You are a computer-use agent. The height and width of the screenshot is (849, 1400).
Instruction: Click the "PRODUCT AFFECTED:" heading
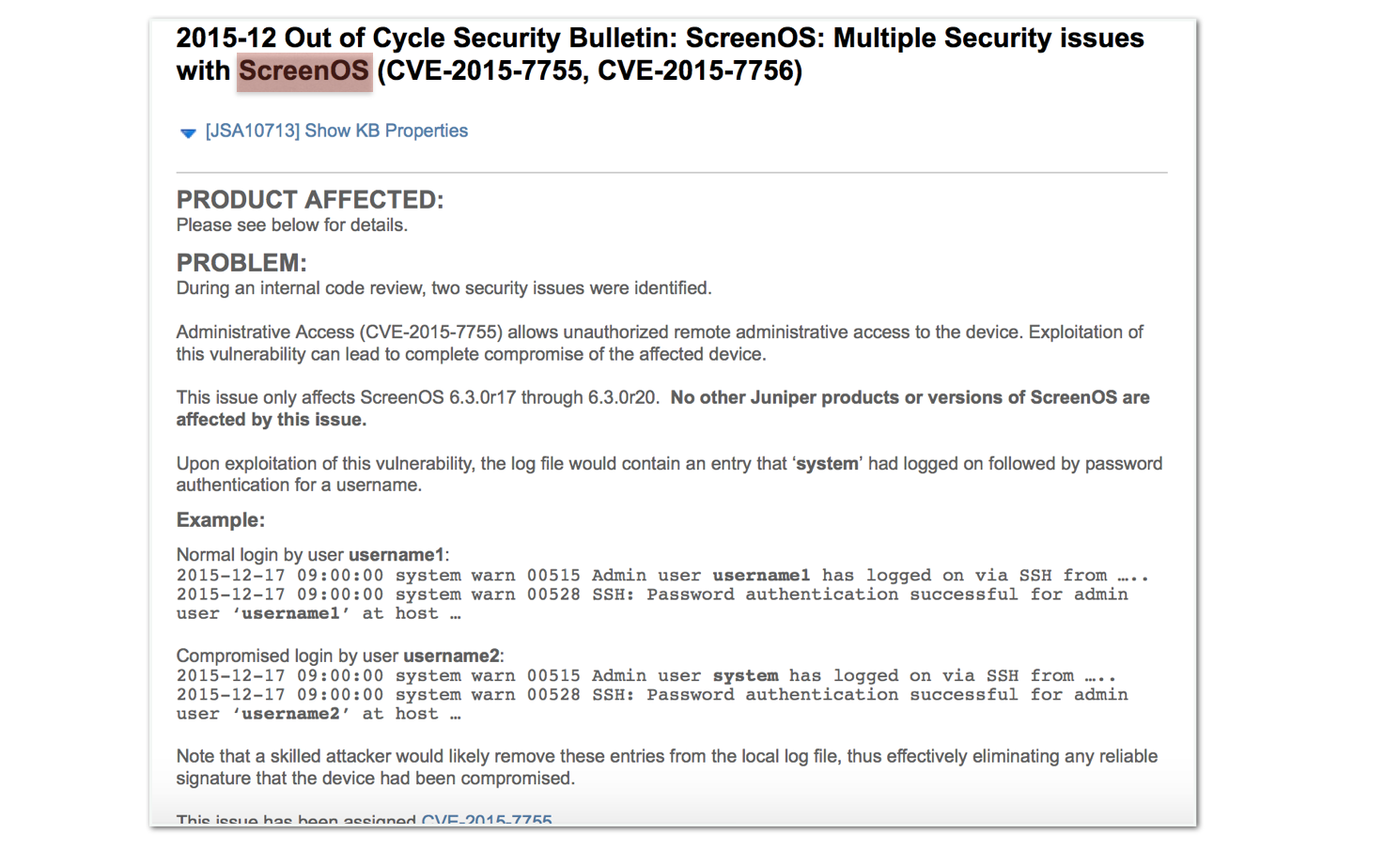pos(310,200)
